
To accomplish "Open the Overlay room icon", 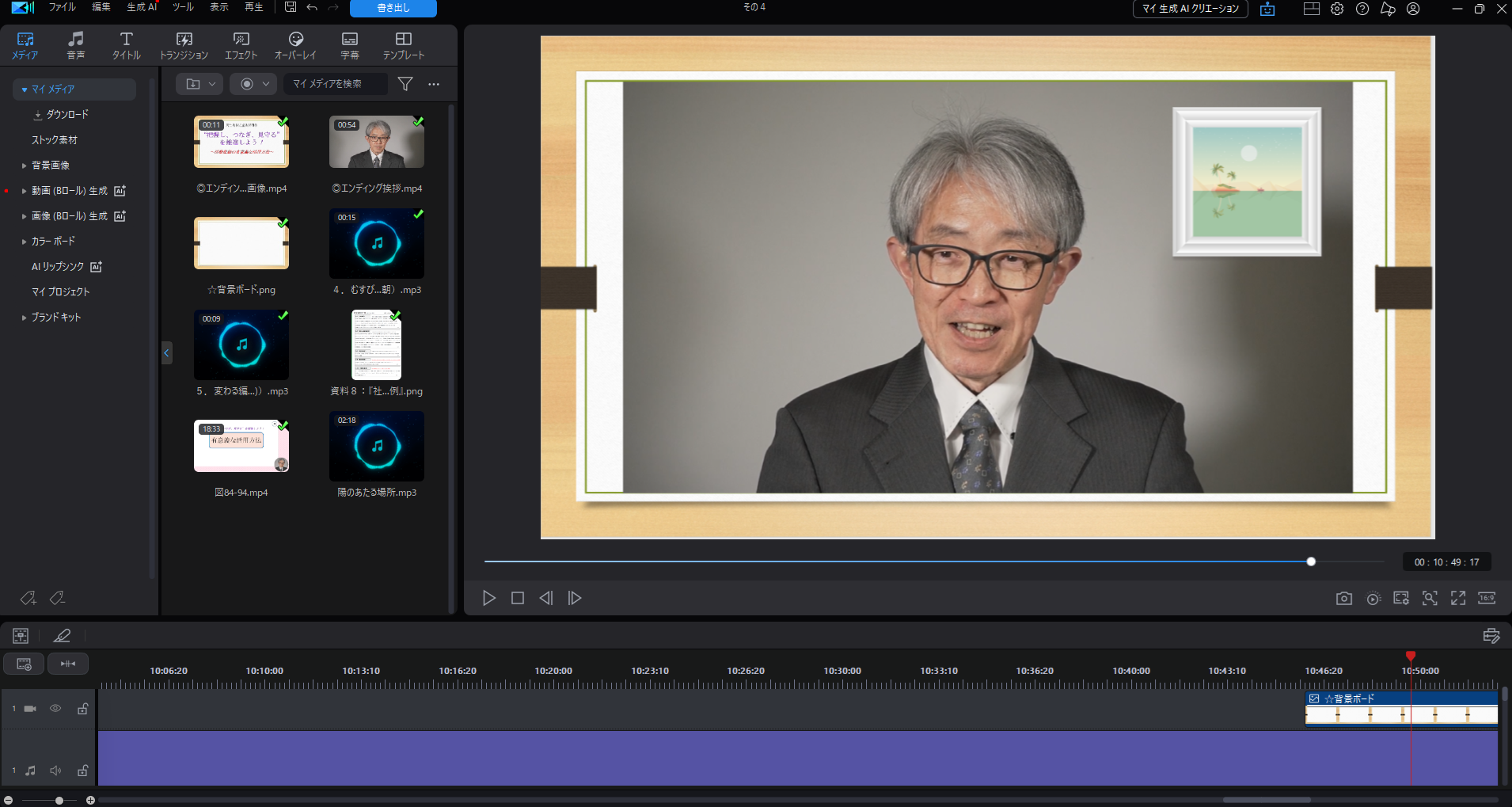I will pos(295,46).
